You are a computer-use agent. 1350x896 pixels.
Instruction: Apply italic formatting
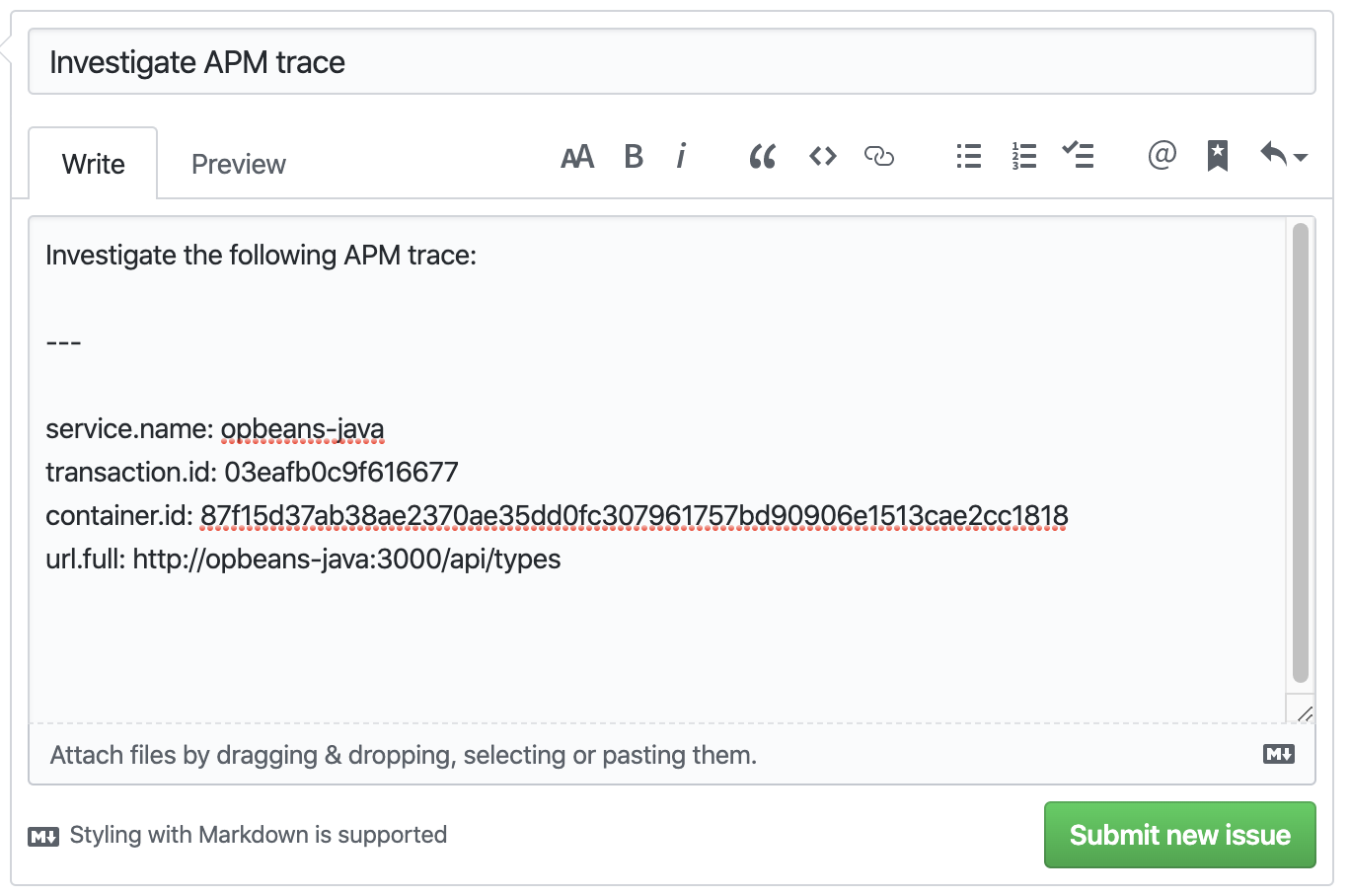pos(681,156)
